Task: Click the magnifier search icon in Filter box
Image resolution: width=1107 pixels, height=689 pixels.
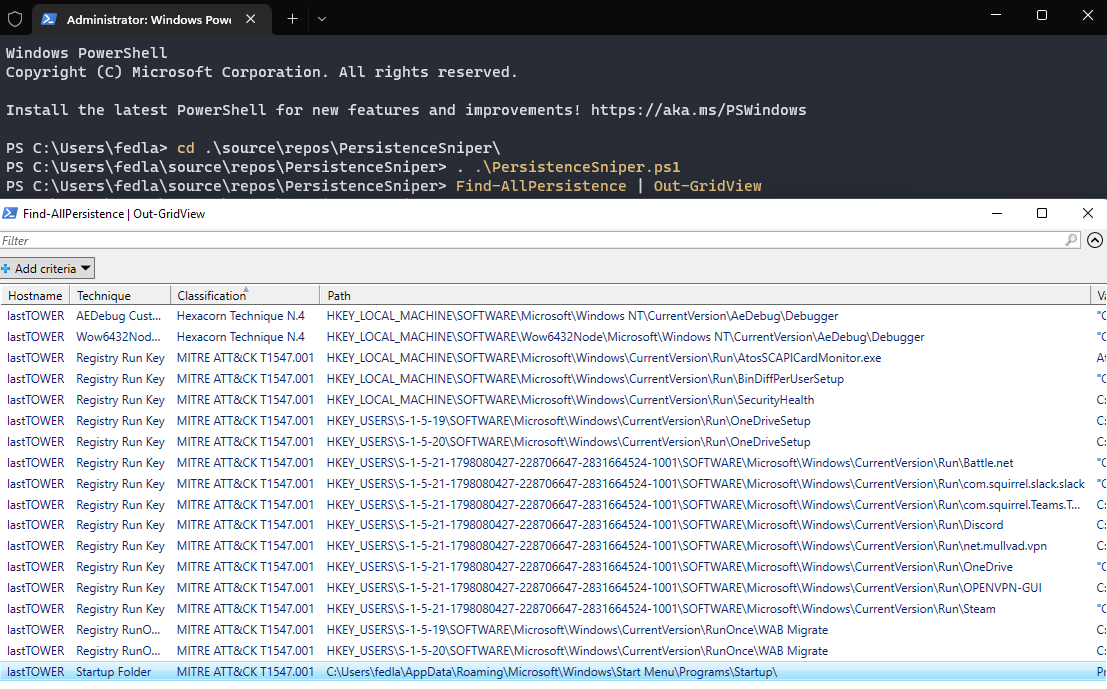Action: point(1072,240)
